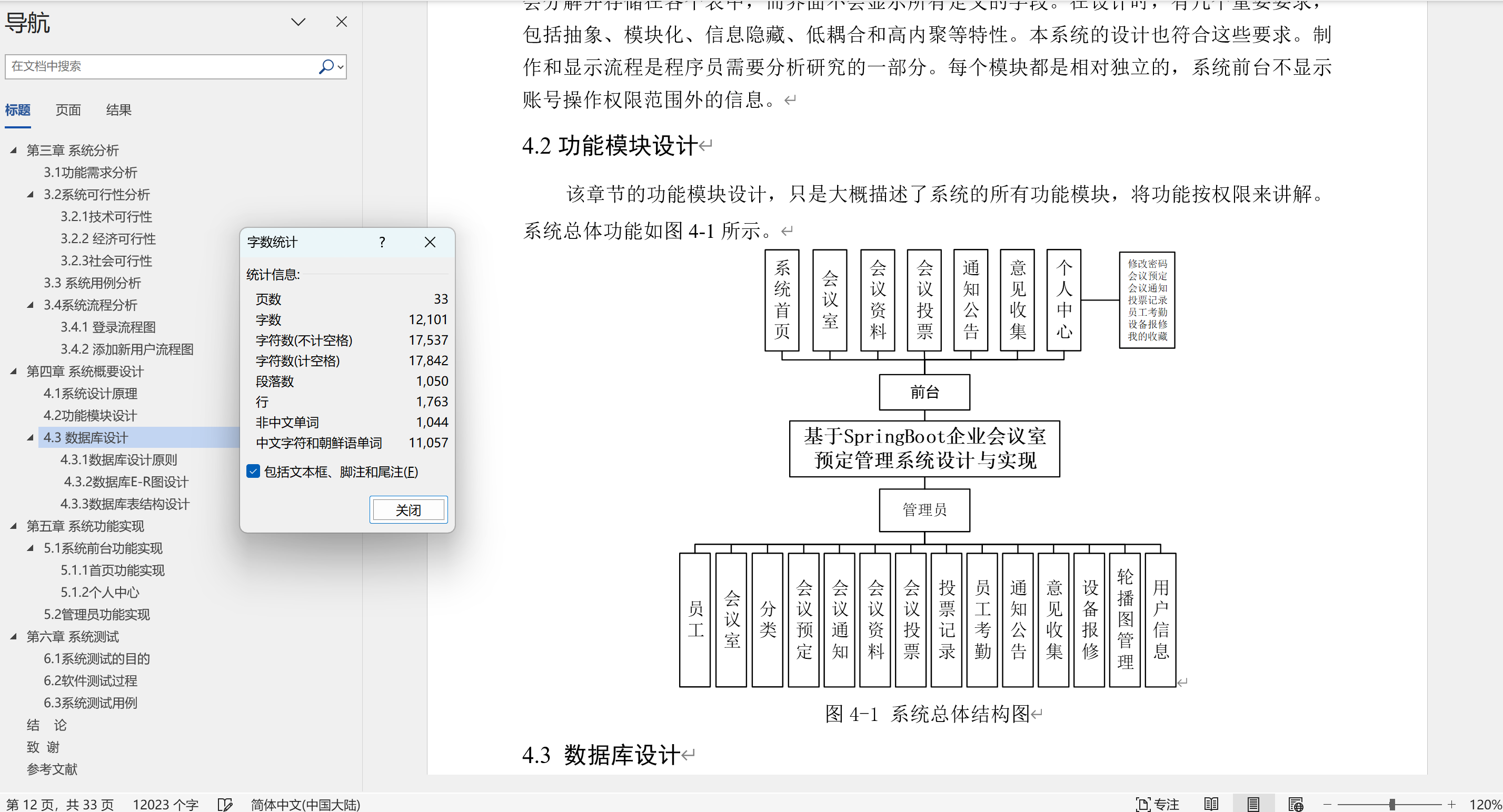Toggle 包括文本框、脚注和尾注 checkbox
This screenshot has width=1503, height=812.
tap(253, 472)
